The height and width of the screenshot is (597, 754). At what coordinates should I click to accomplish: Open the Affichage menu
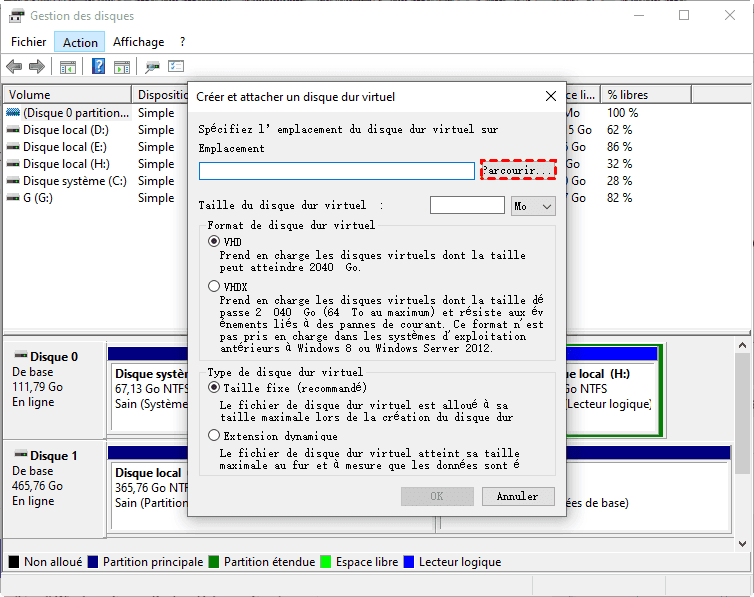(x=138, y=42)
